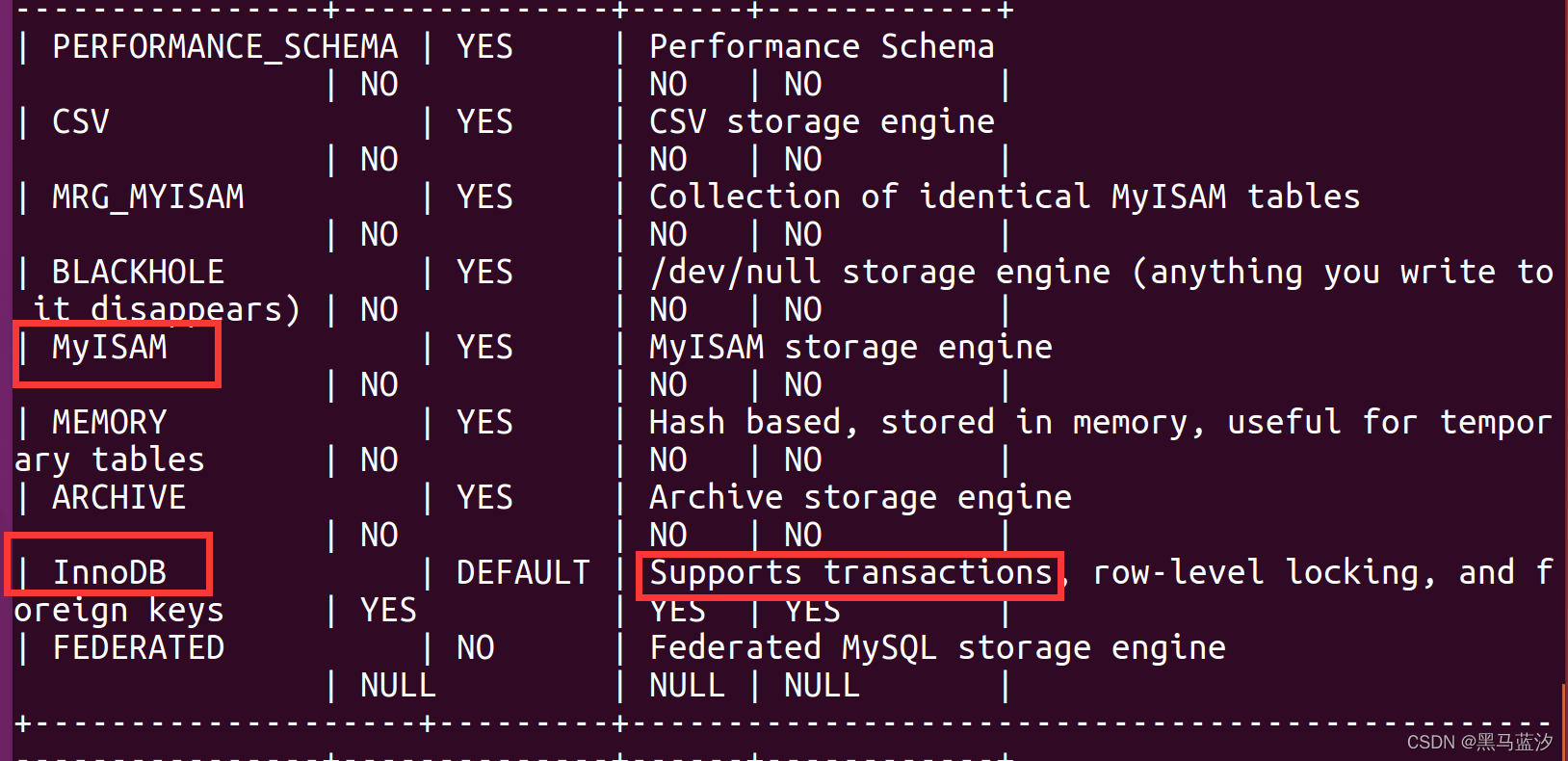Click the FEDERATED engine name
1568x761 pixels.
[139, 647]
